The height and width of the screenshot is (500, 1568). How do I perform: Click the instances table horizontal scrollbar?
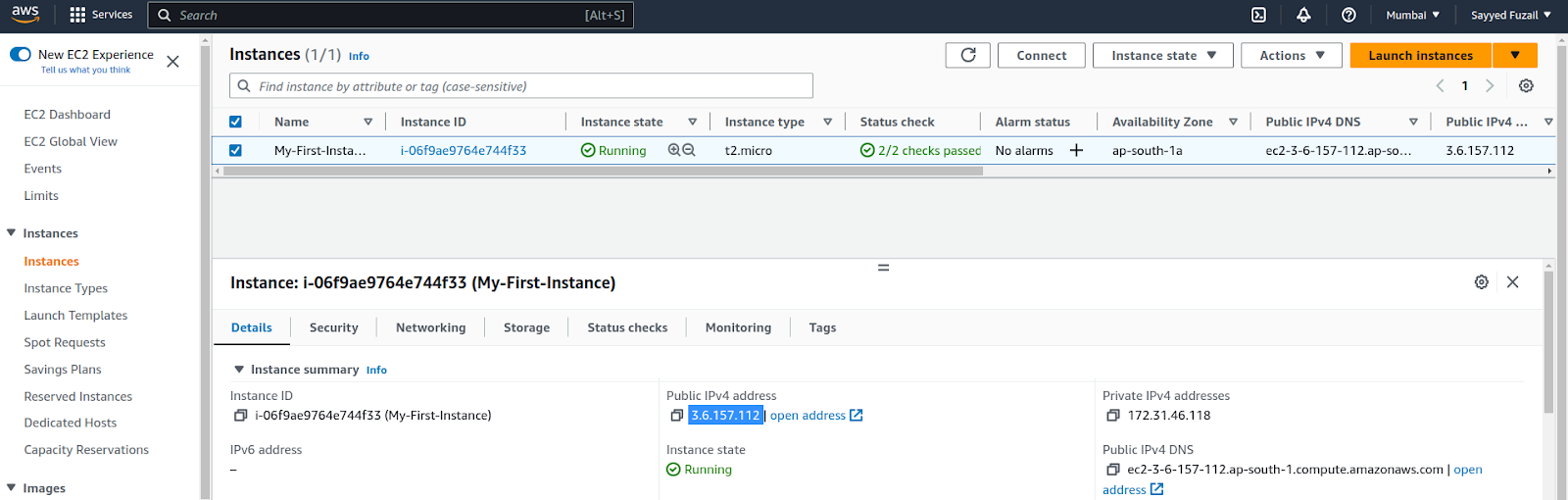point(603,171)
